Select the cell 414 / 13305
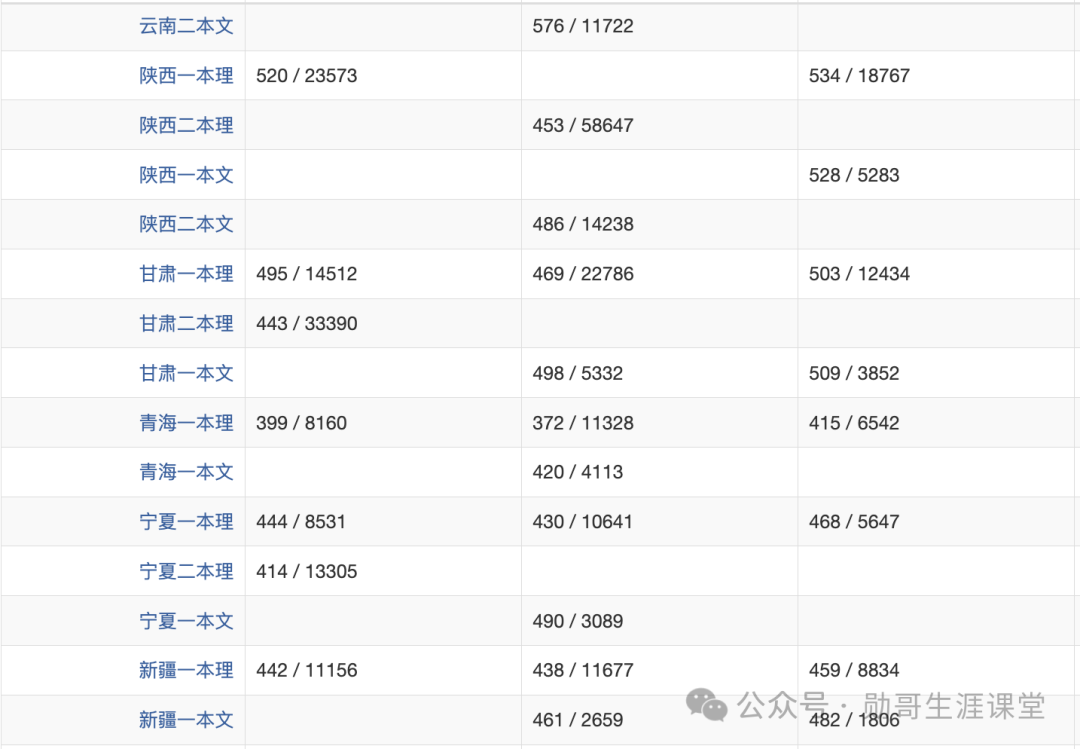 [383, 571]
